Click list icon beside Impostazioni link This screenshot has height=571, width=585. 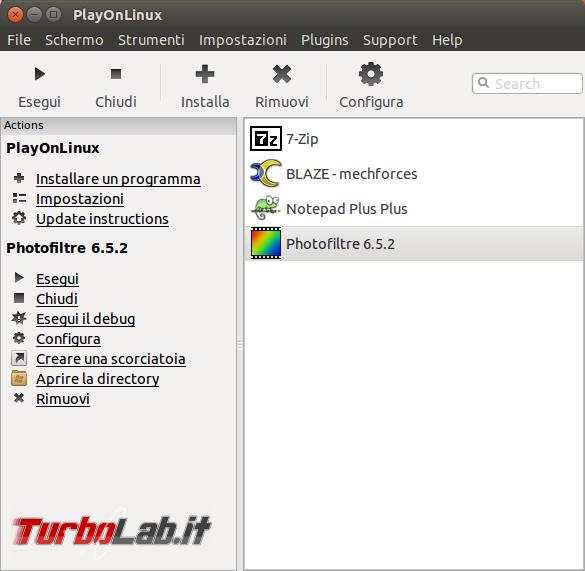19,198
